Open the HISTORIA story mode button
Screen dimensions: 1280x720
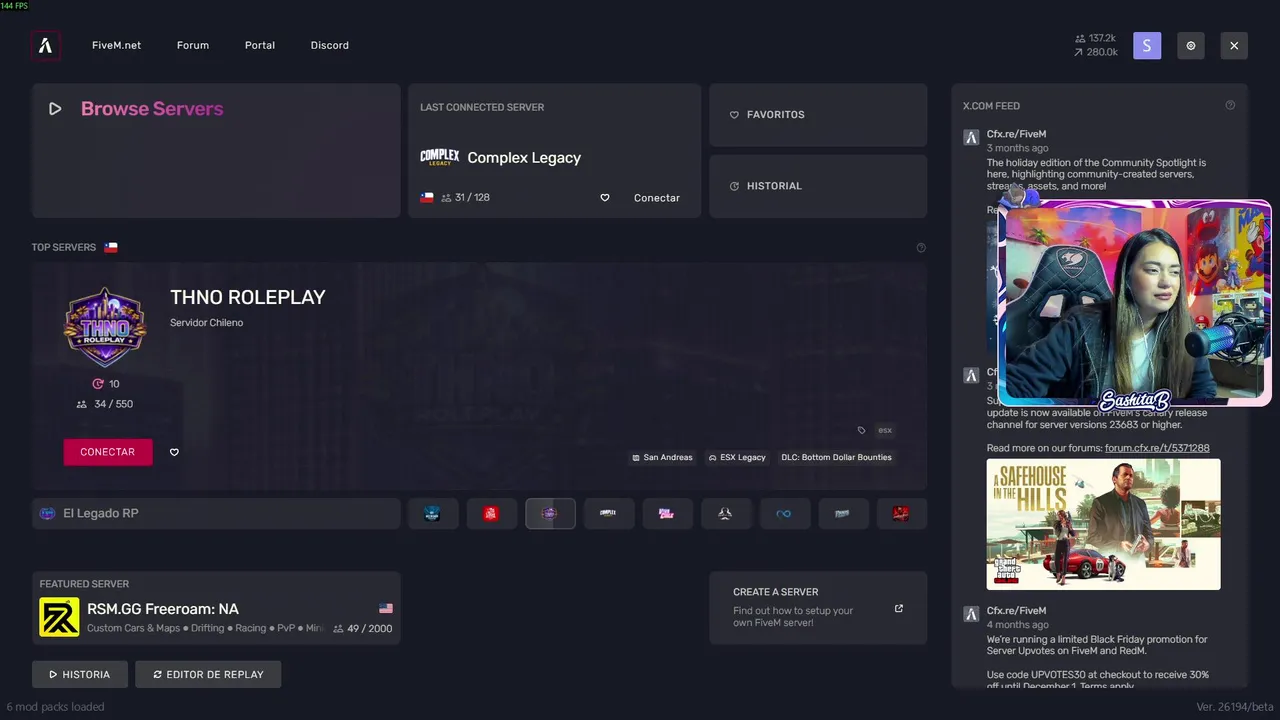click(x=80, y=674)
